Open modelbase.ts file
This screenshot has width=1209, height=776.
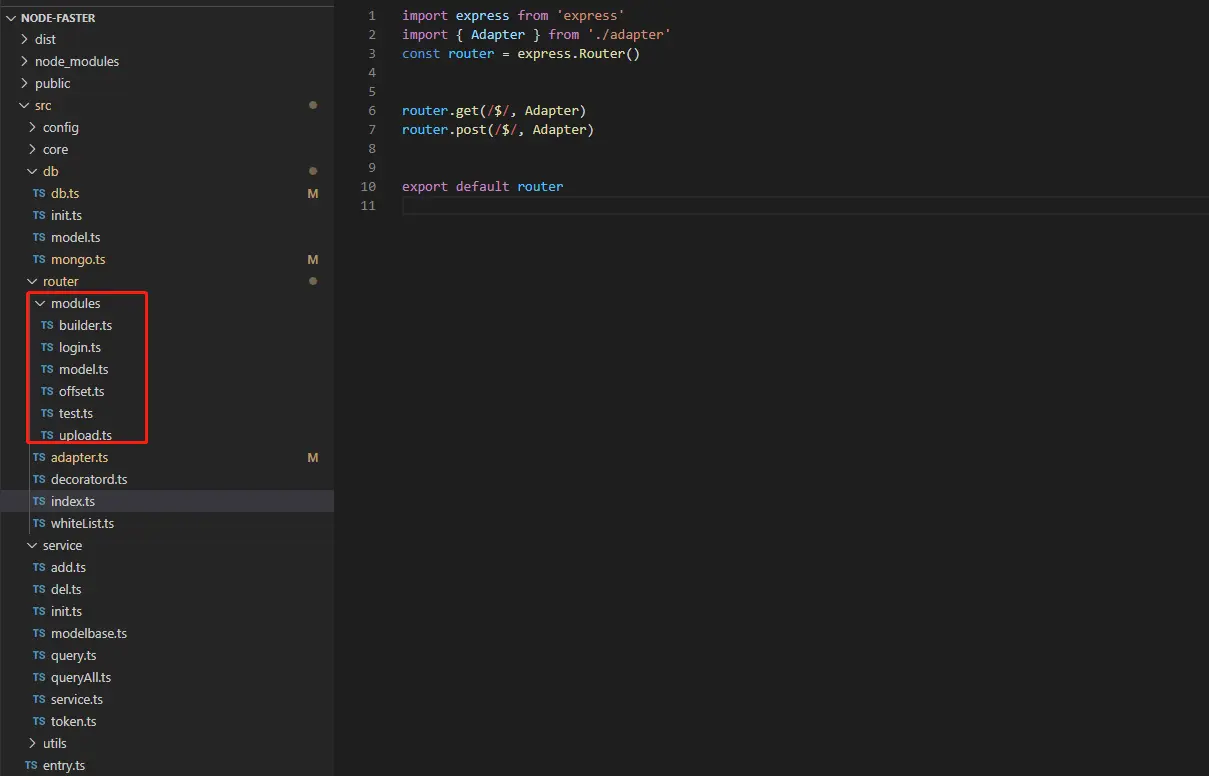click(89, 633)
